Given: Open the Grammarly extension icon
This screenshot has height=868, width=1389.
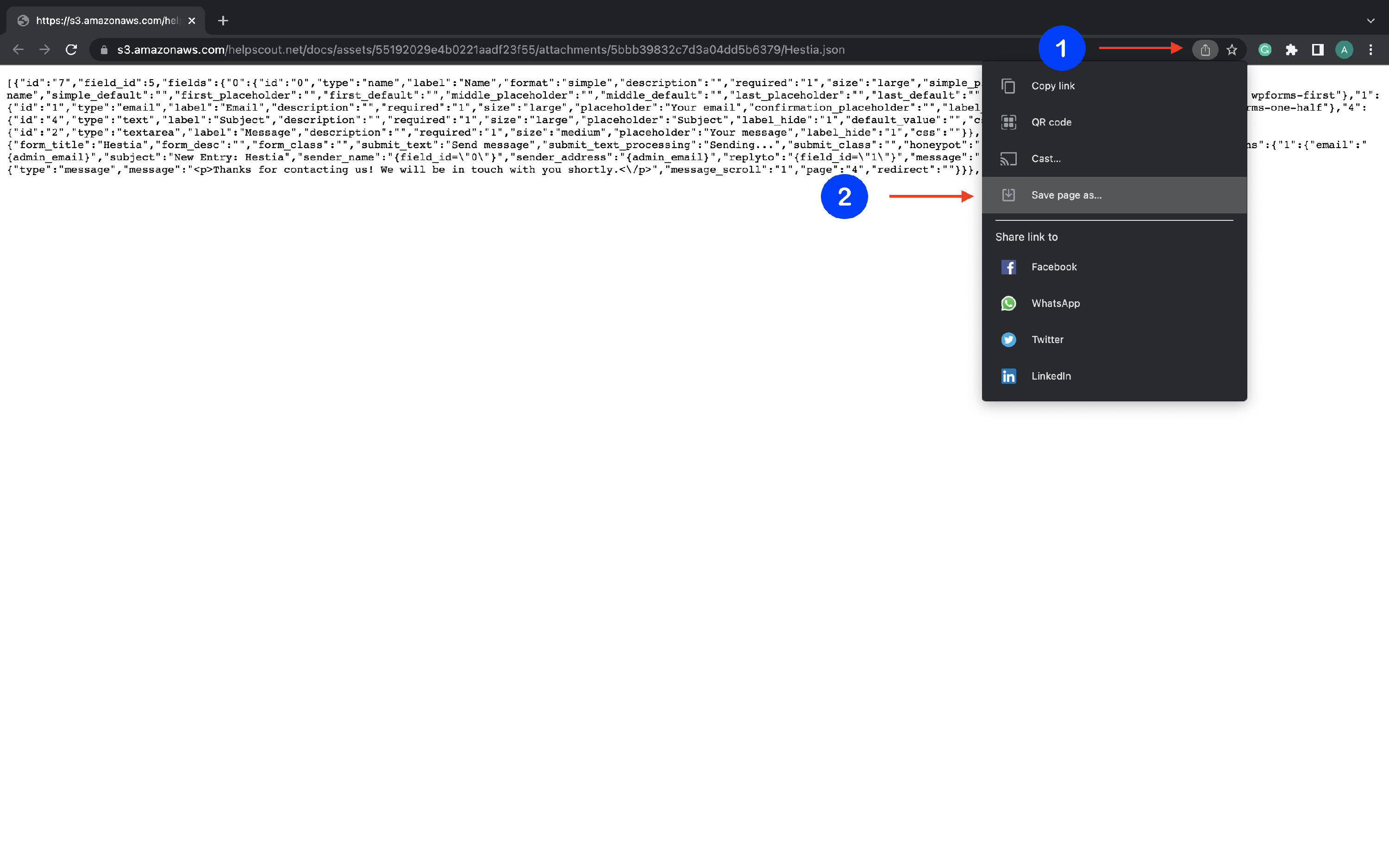Looking at the screenshot, I should point(1265,50).
